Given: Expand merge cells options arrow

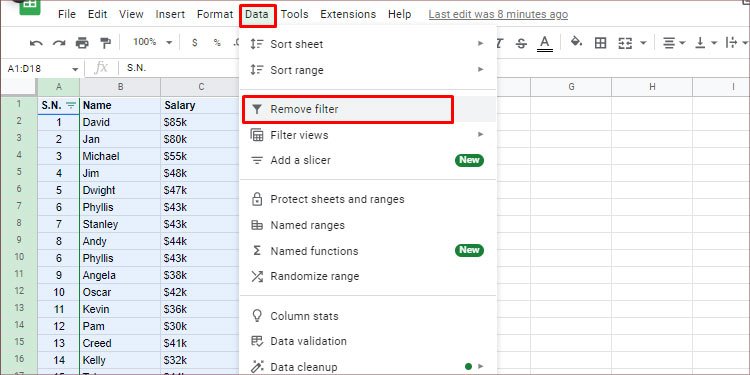Looking at the screenshot, I should (643, 43).
